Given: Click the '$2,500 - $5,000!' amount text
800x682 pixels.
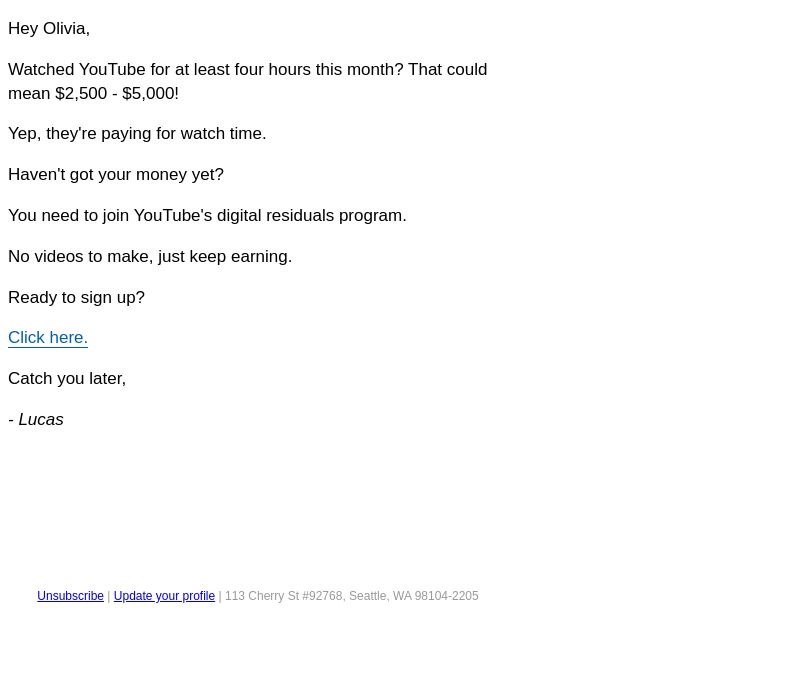Looking at the screenshot, I should [x=117, y=93].
